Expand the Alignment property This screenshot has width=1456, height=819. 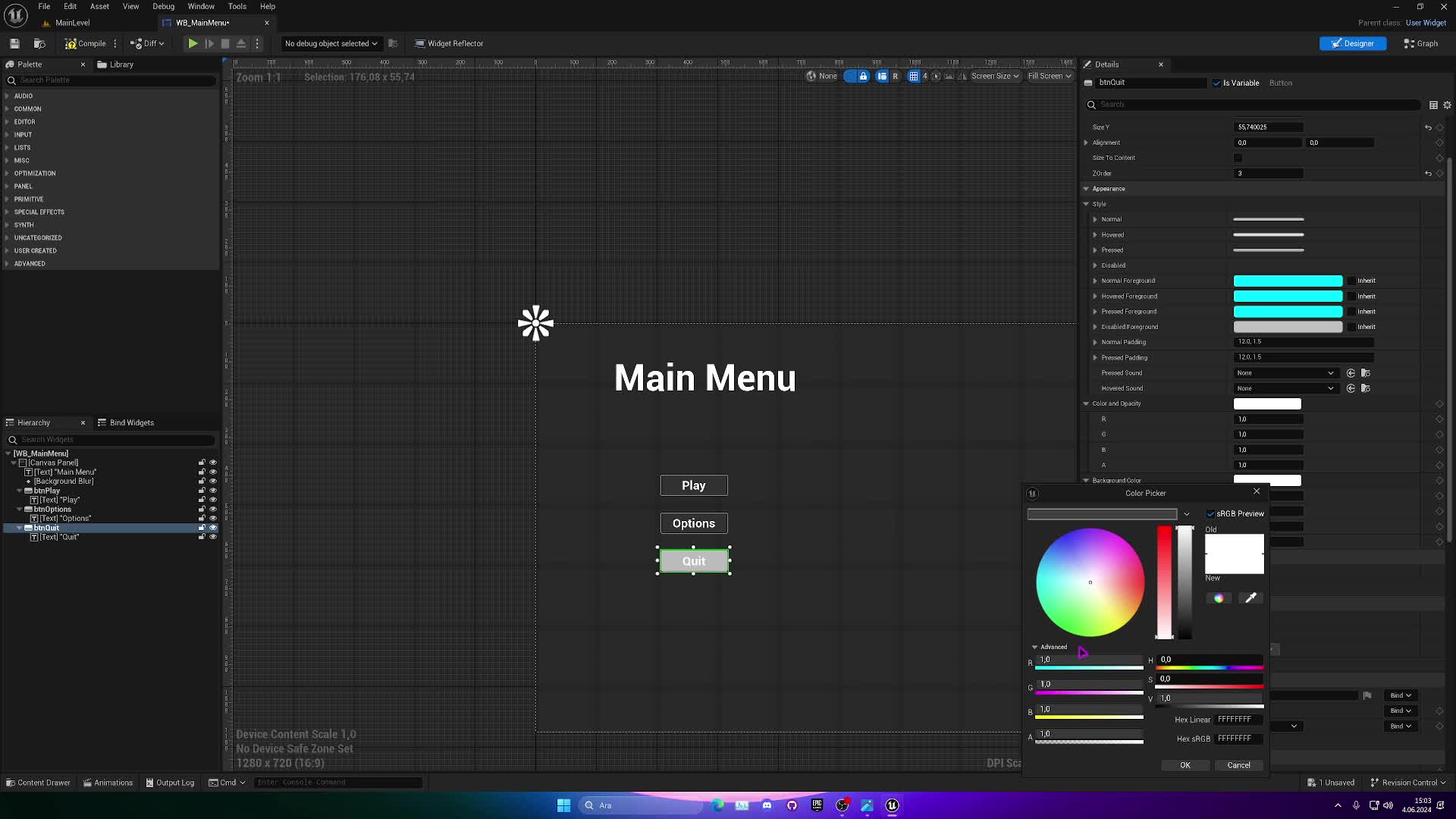click(x=1086, y=143)
